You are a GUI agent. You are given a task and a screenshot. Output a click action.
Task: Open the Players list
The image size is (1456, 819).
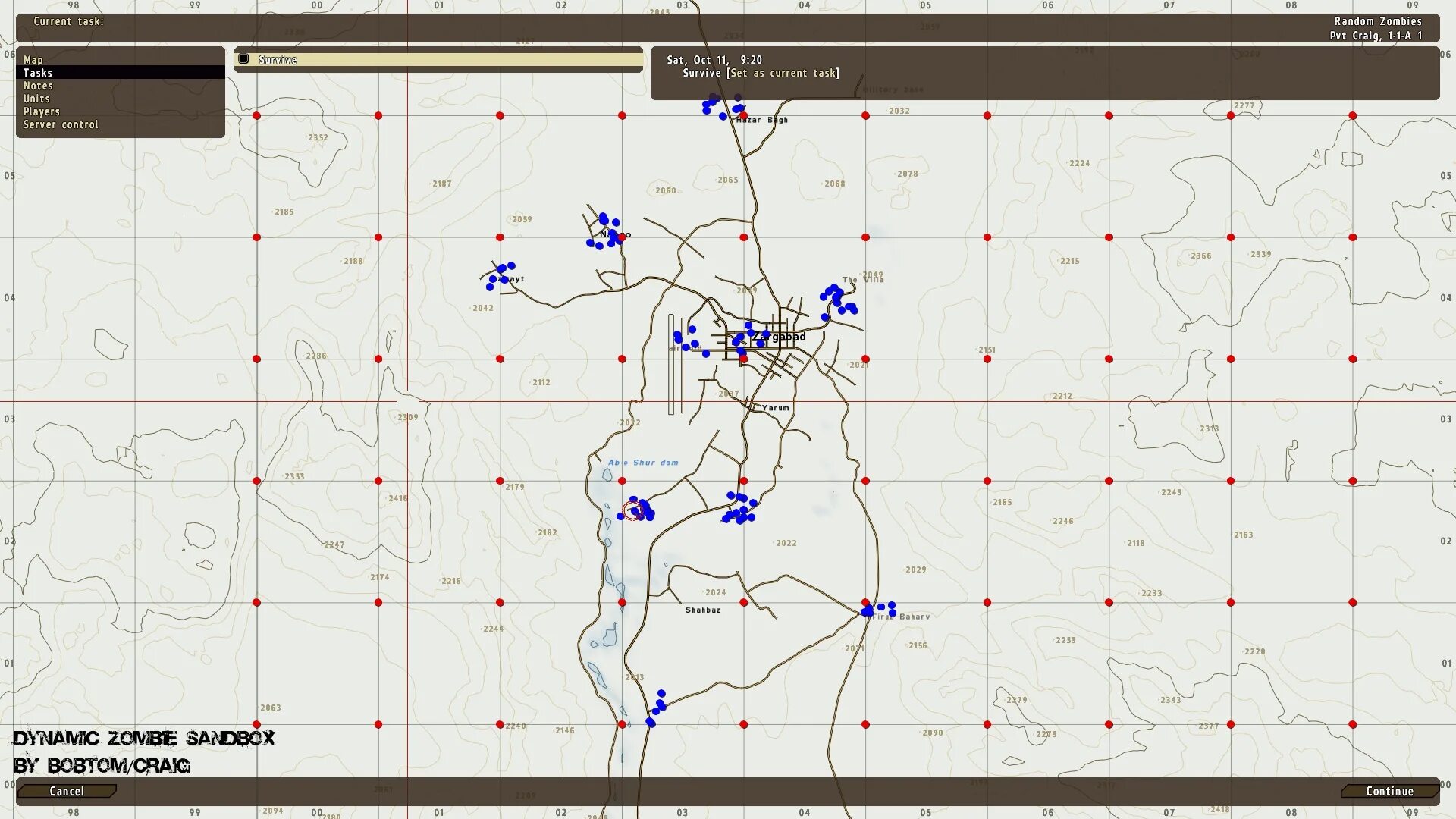tap(41, 111)
